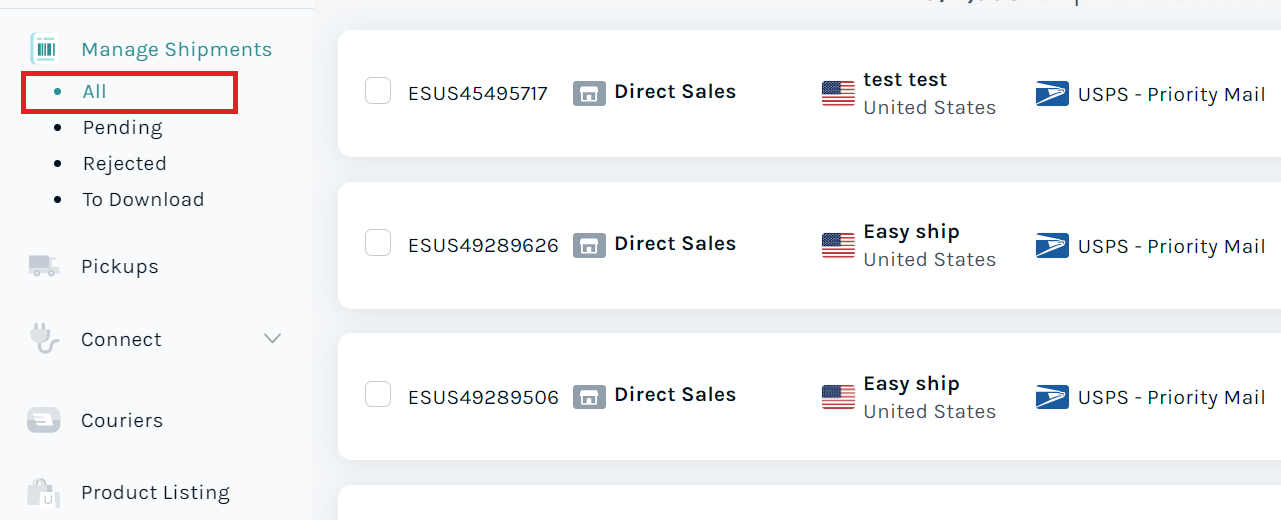Click the US flag next to test test
The width and height of the screenshot is (1281, 520).
(838, 93)
